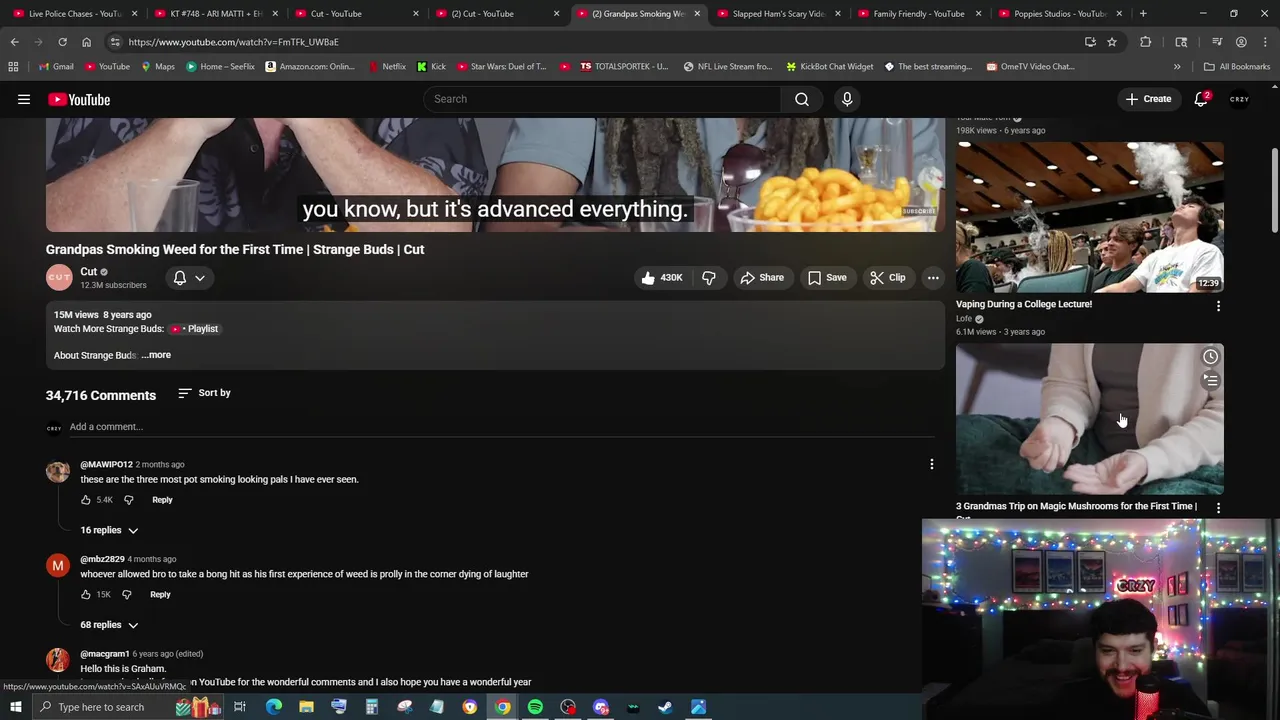Expand the description with ...more
1280x720 pixels.
tap(157, 355)
